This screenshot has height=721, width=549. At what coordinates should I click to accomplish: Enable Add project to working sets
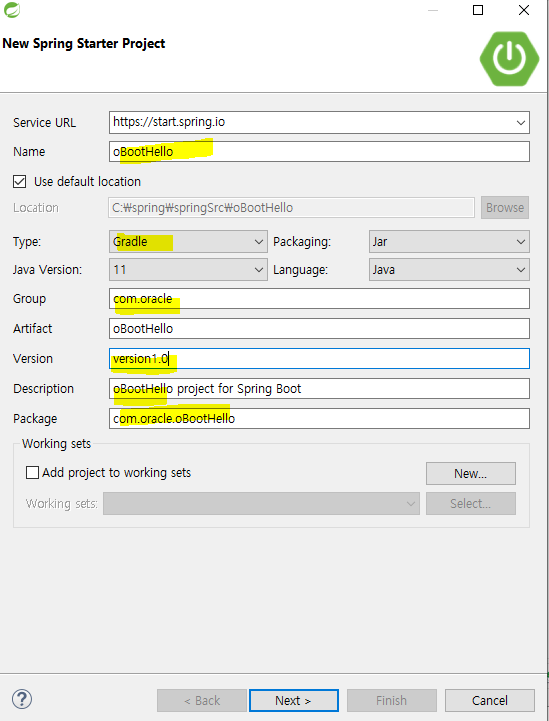[32, 473]
